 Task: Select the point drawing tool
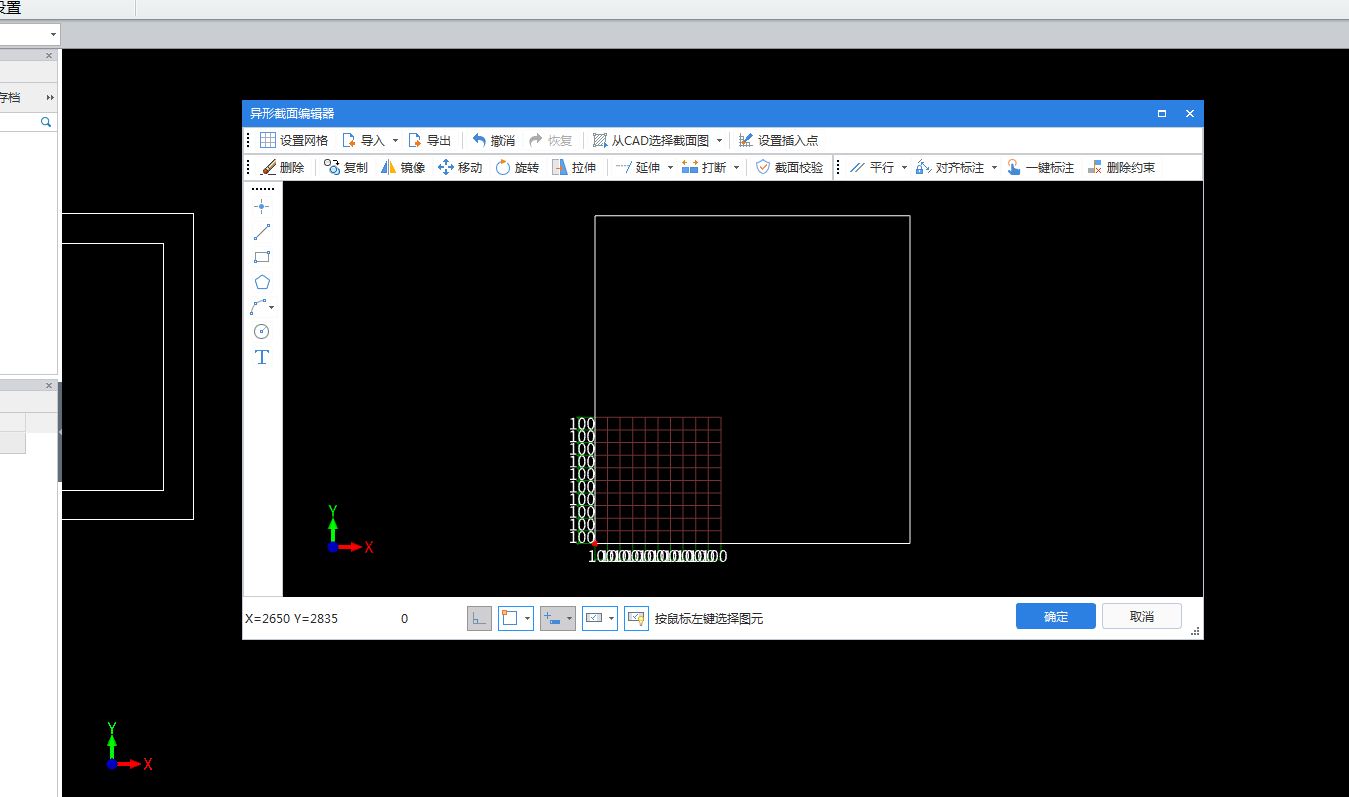tap(262, 206)
